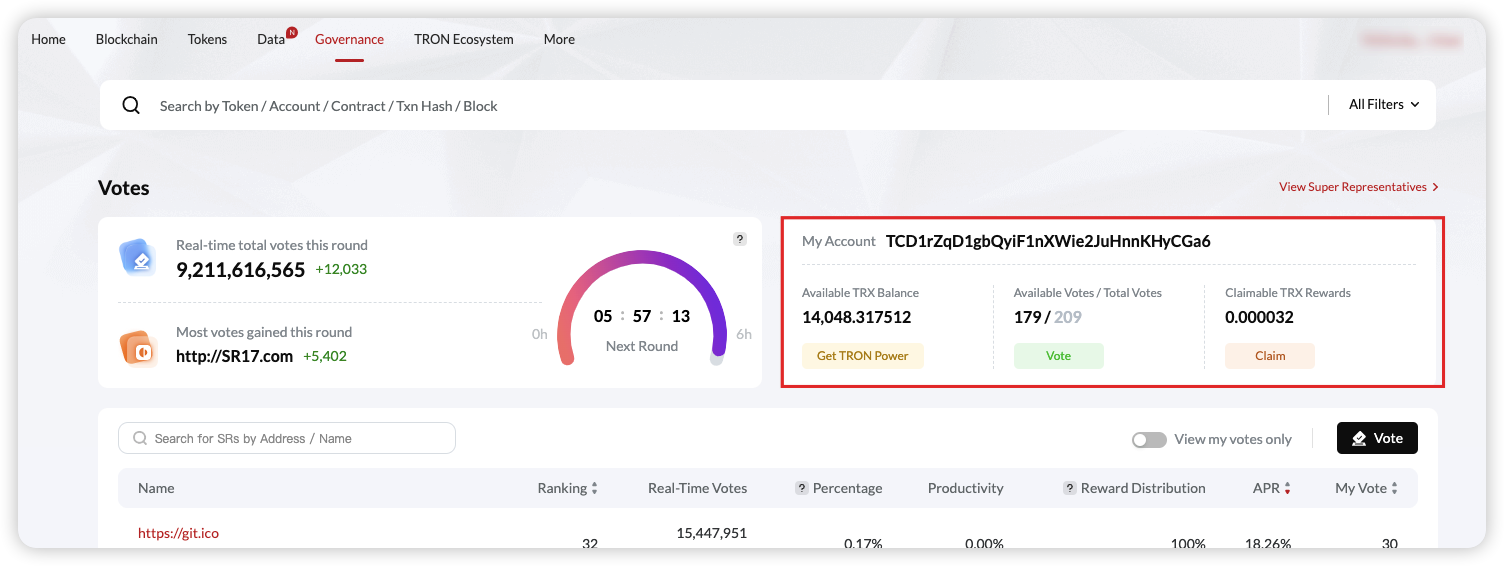The image size is (1504, 566).
Task: Click the +12,033 vote change value
Action: (x=341, y=269)
